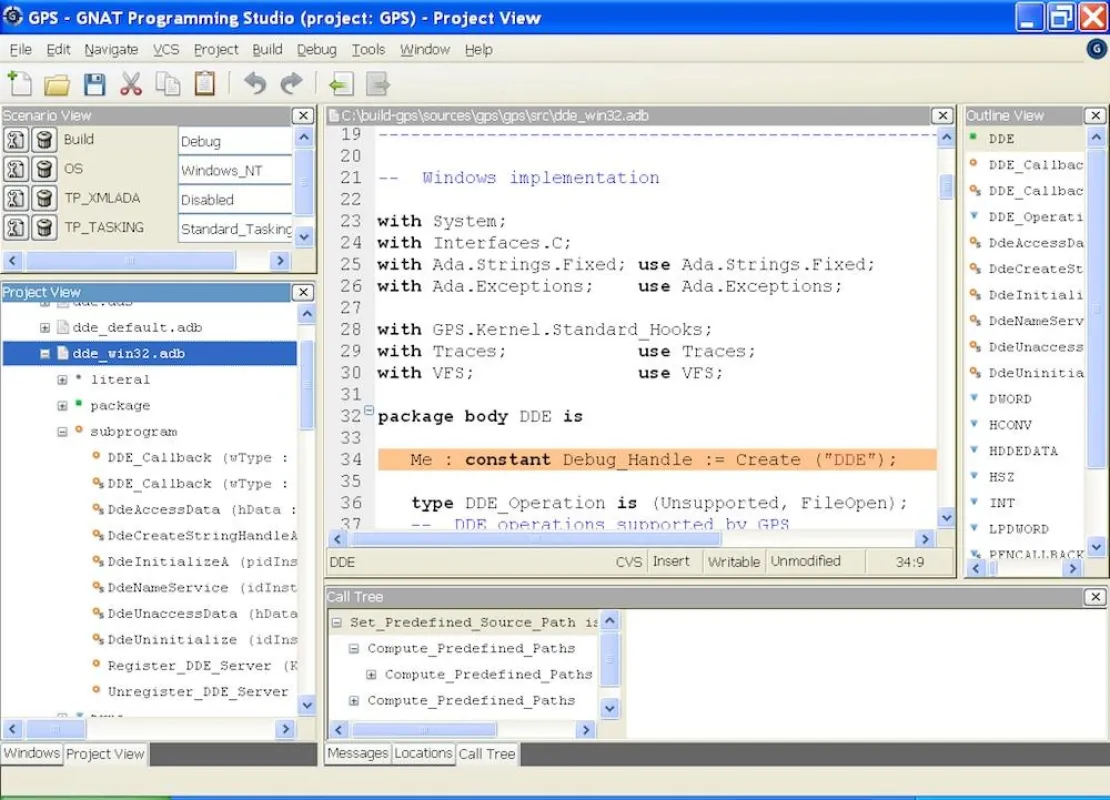Click the editor's vertical scroll down arrow
Image resolution: width=1110 pixels, height=800 pixels.
946,518
